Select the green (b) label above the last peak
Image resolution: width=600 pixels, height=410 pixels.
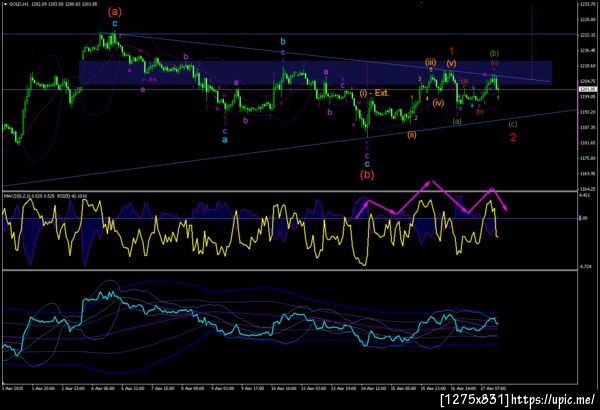coord(494,53)
